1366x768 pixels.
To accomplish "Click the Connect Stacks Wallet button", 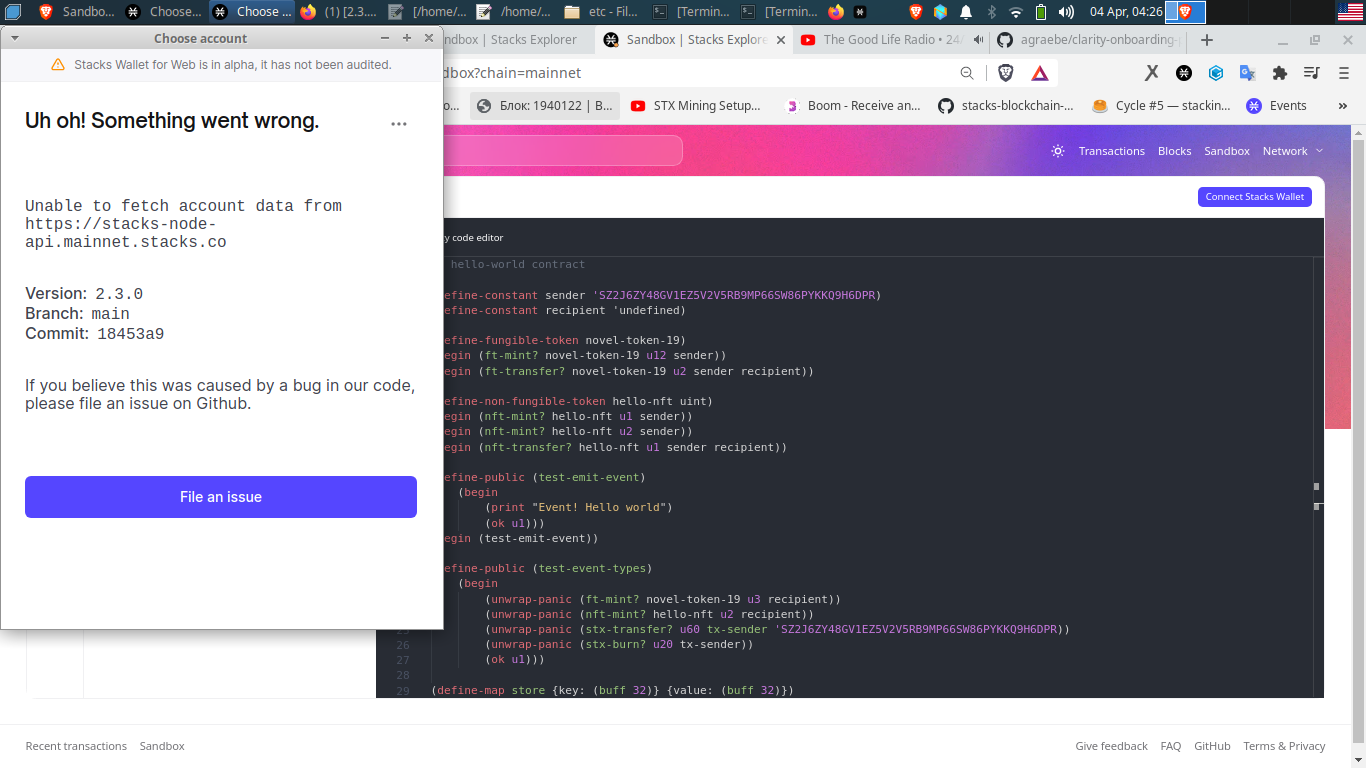I will (x=1254, y=197).
